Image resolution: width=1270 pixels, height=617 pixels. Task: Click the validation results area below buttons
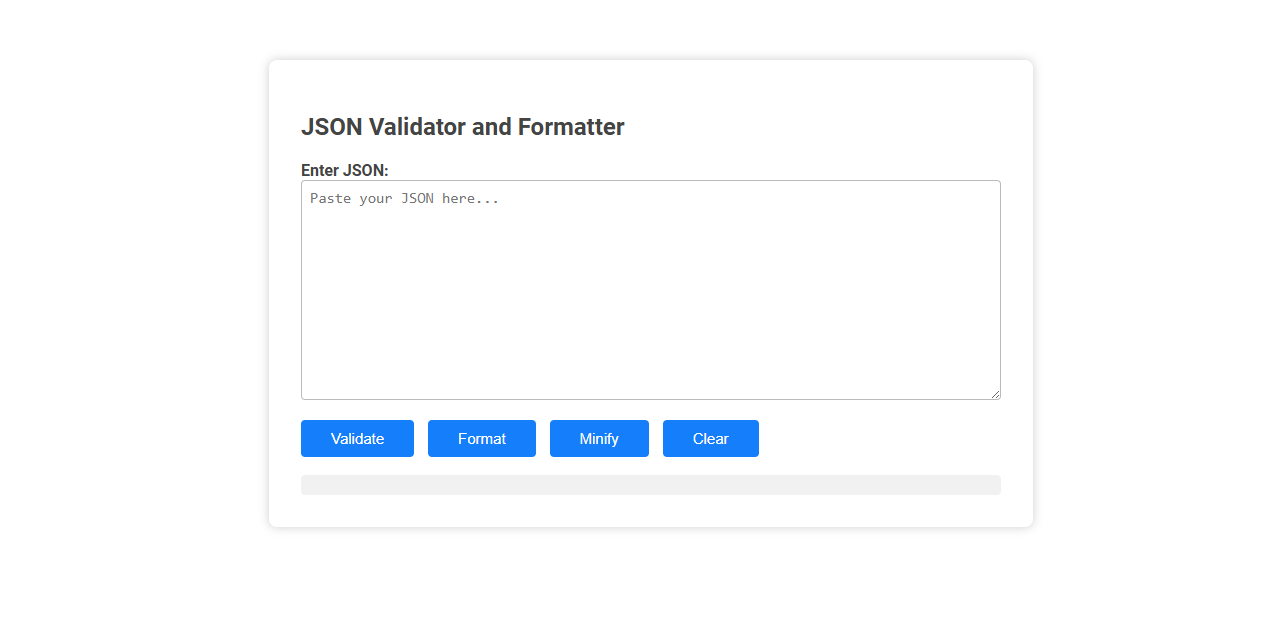click(650, 484)
